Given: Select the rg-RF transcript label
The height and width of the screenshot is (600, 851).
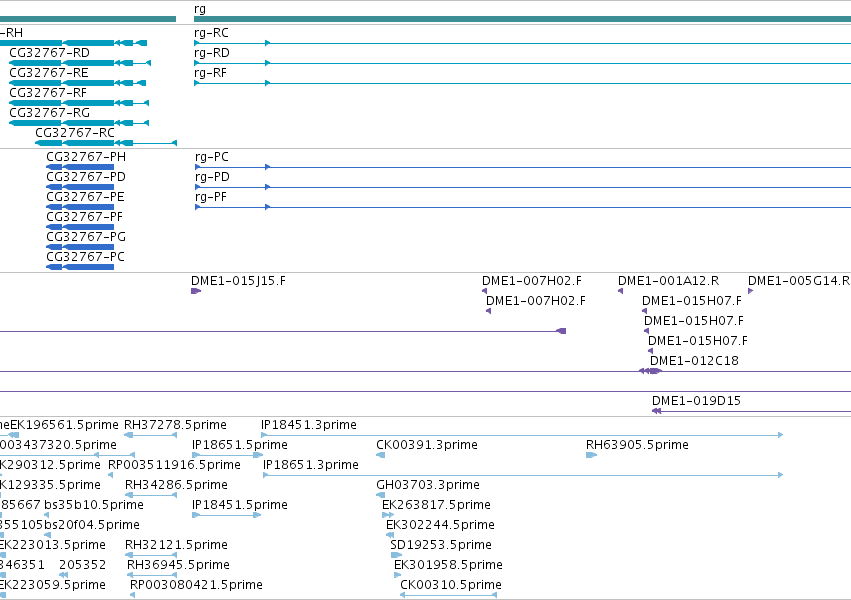Looking at the screenshot, I should click(210, 73).
